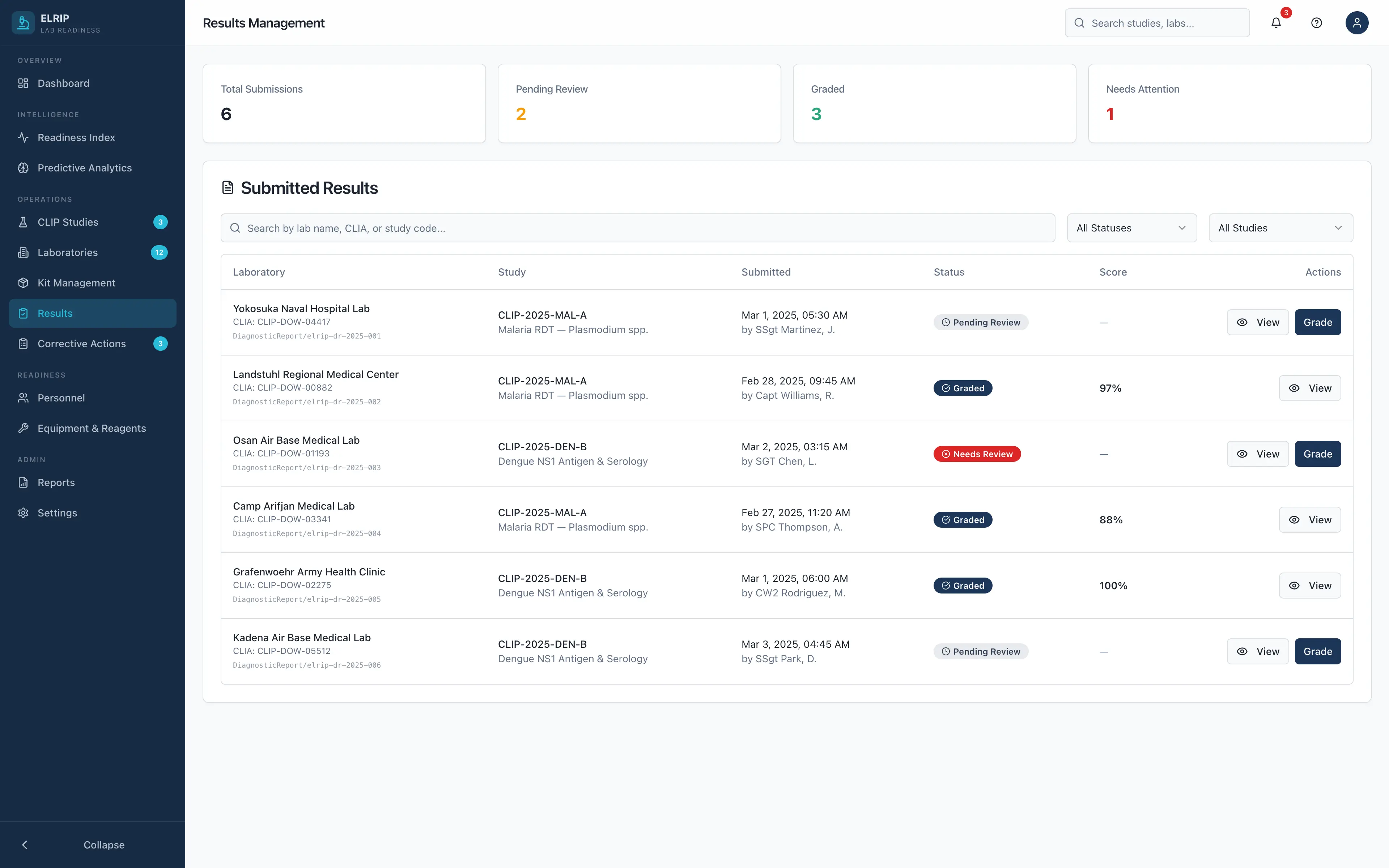Screen dimensions: 1389x868
Task: Click the Settings gear icon in sidebar
Action: (23, 513)
